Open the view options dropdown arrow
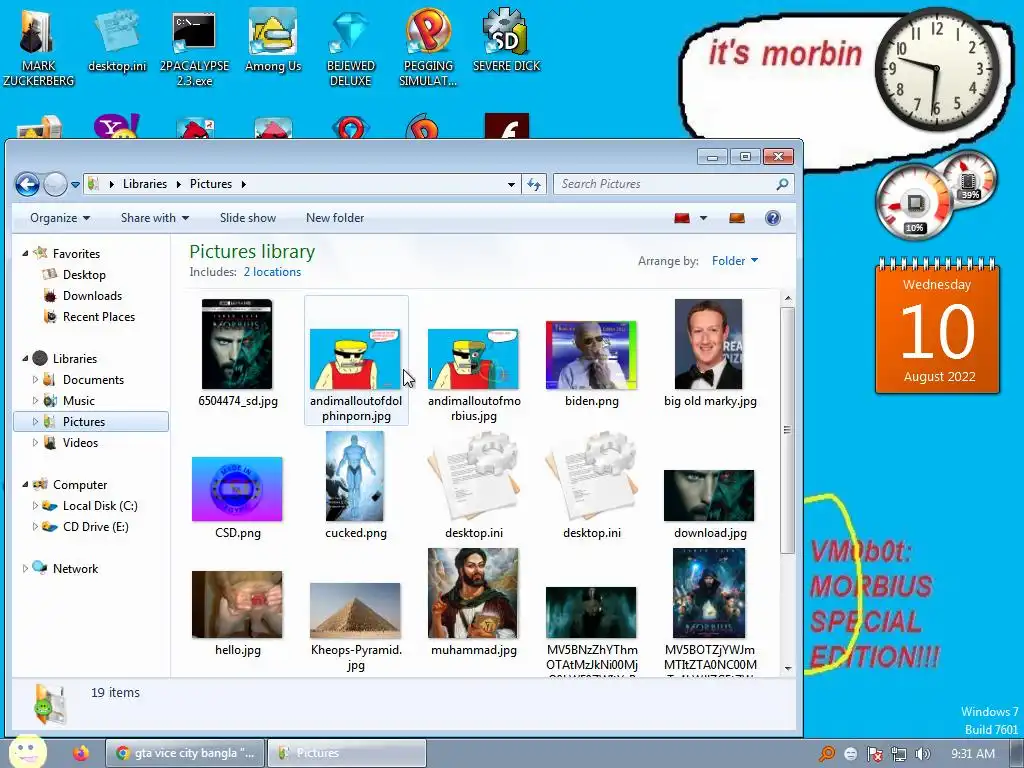This screenshot has width=1024, height=768. pyautogui.click(x=703, y=218)
